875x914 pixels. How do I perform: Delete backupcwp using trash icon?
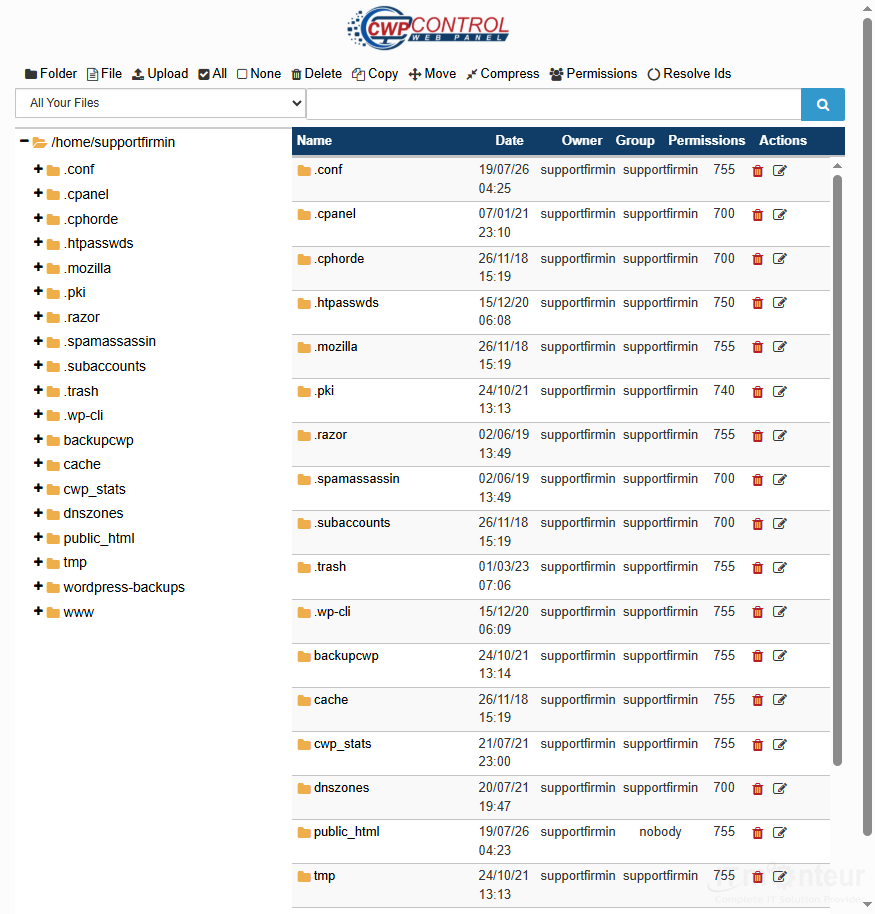(757, 656)
